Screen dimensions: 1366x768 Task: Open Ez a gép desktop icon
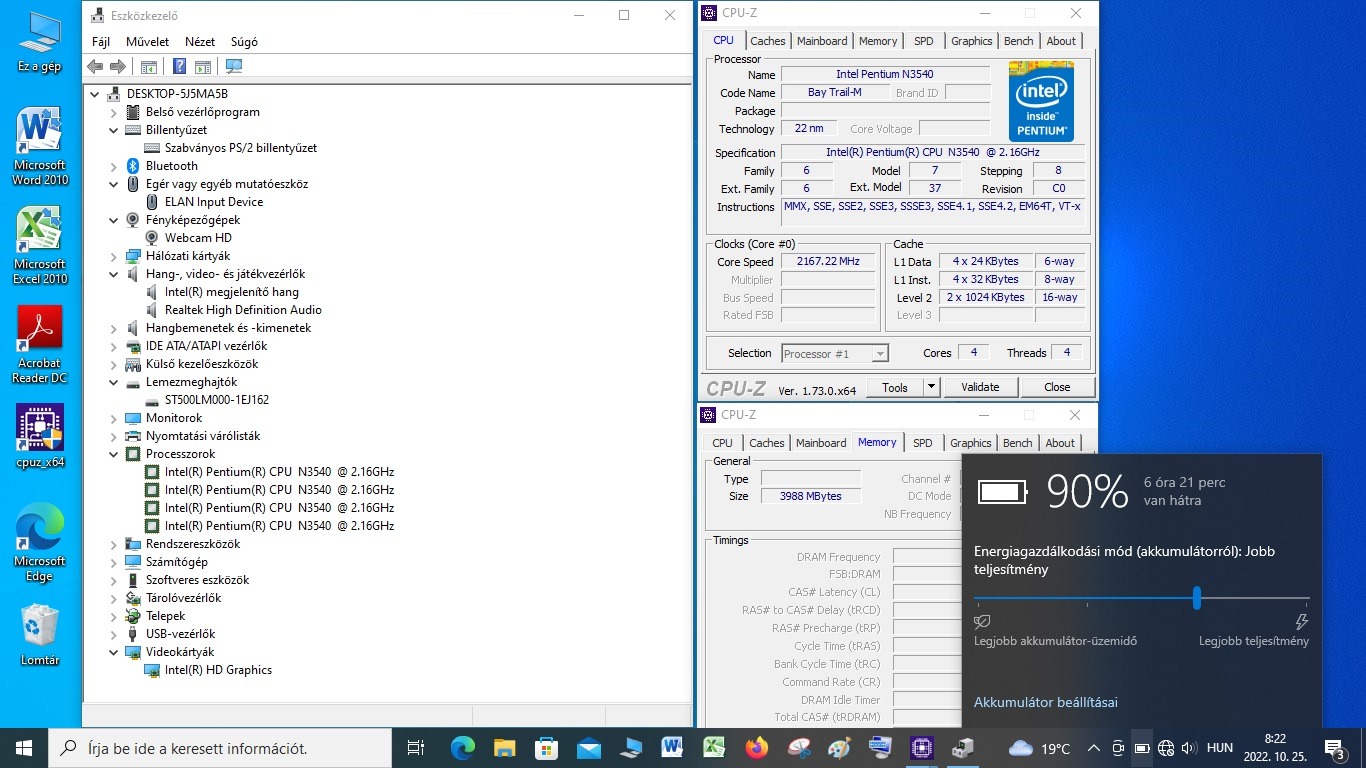[x=39, y=43]
